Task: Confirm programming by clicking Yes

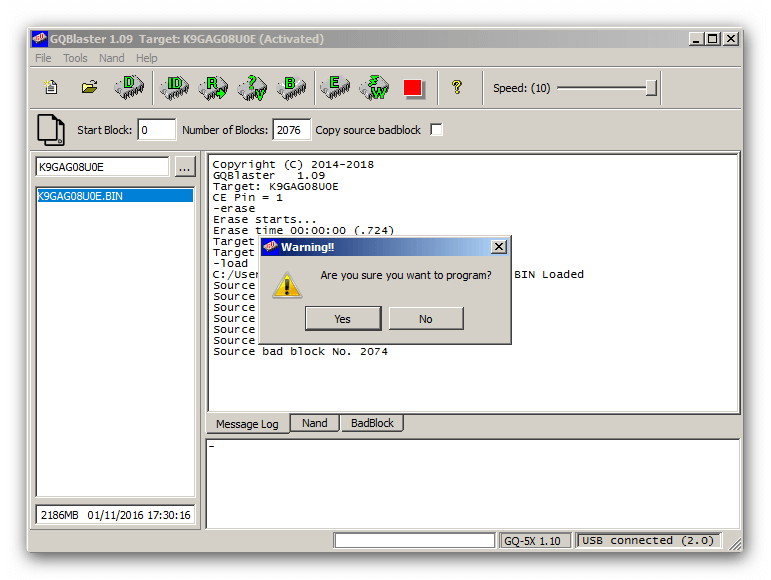Action: [x=342, y=319]
